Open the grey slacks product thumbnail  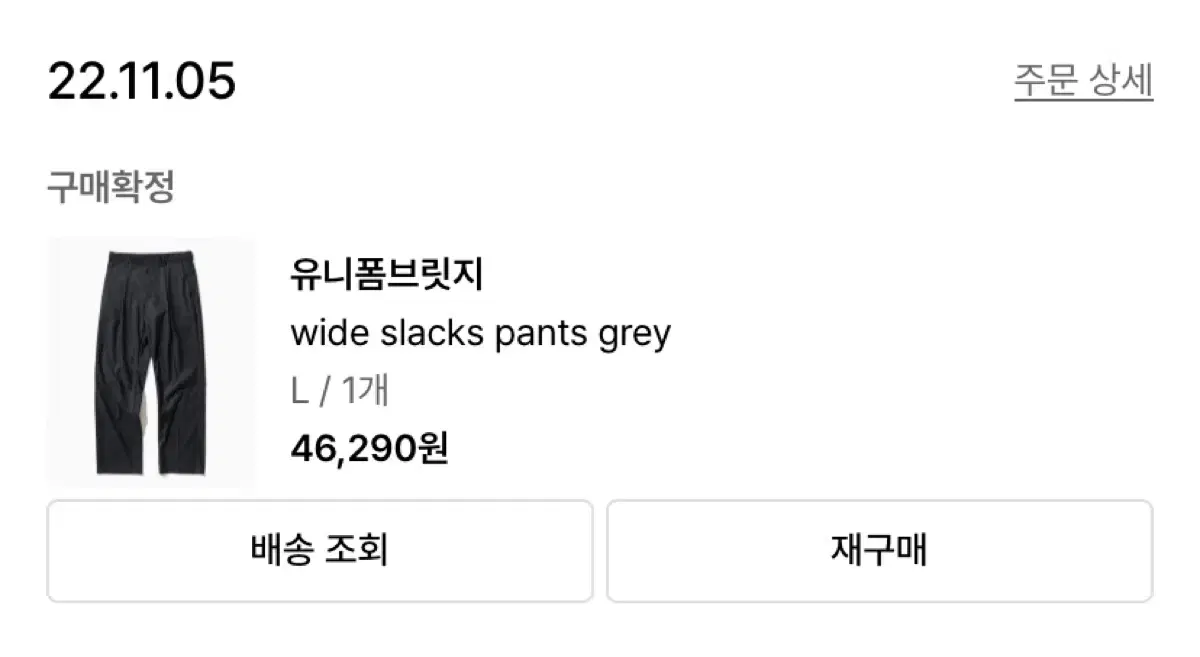pyautogui.click(x=151, y=362)
